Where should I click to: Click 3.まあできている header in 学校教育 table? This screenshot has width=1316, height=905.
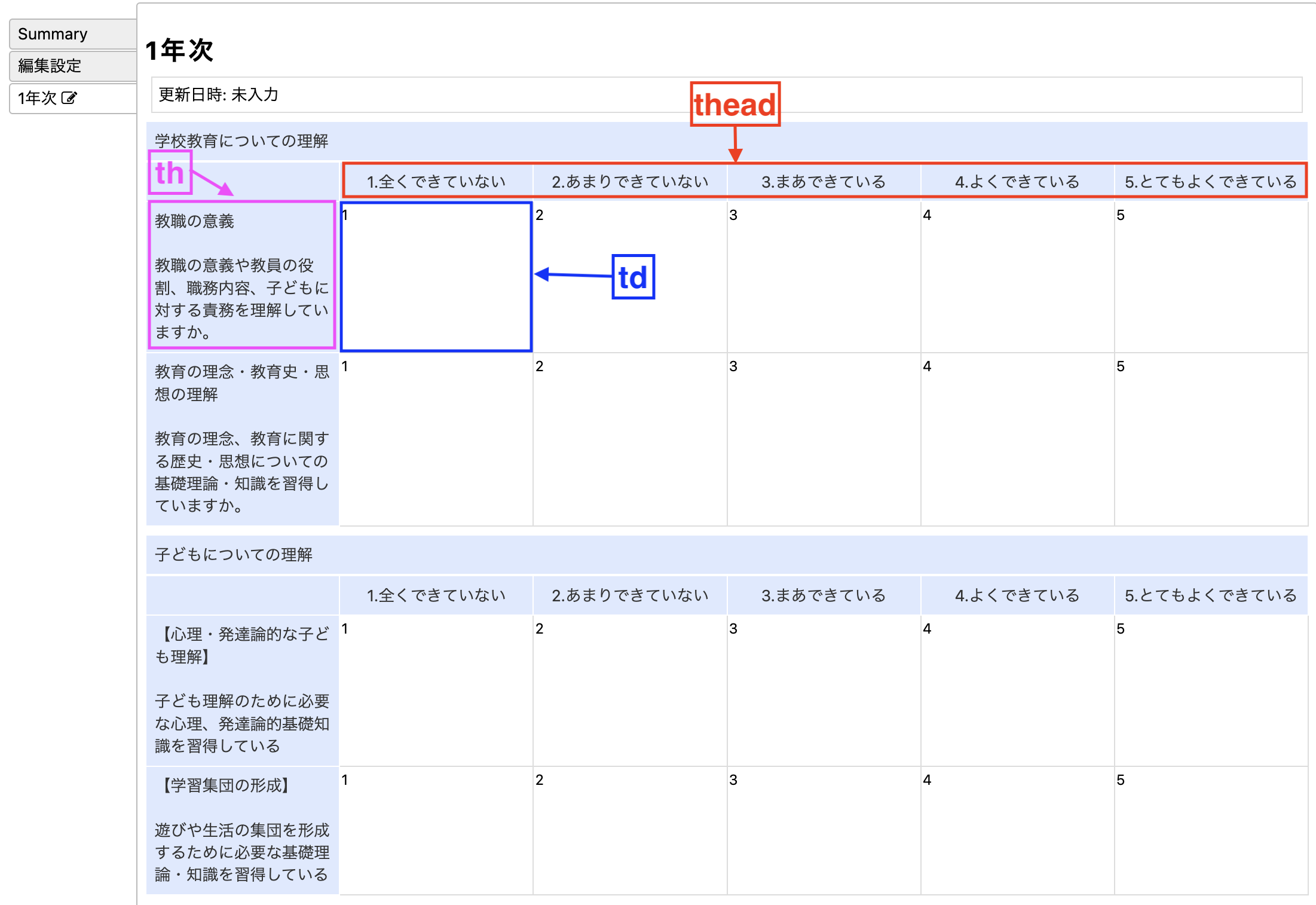tap(824, 181)
